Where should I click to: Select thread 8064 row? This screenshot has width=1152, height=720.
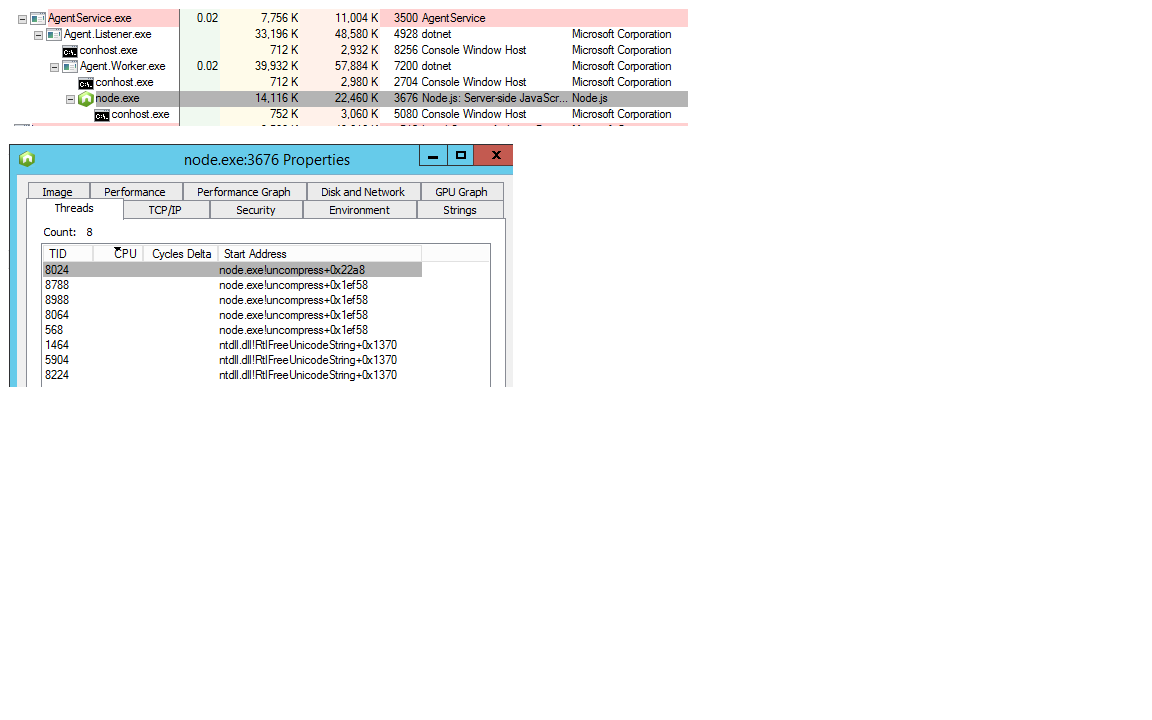232,315
